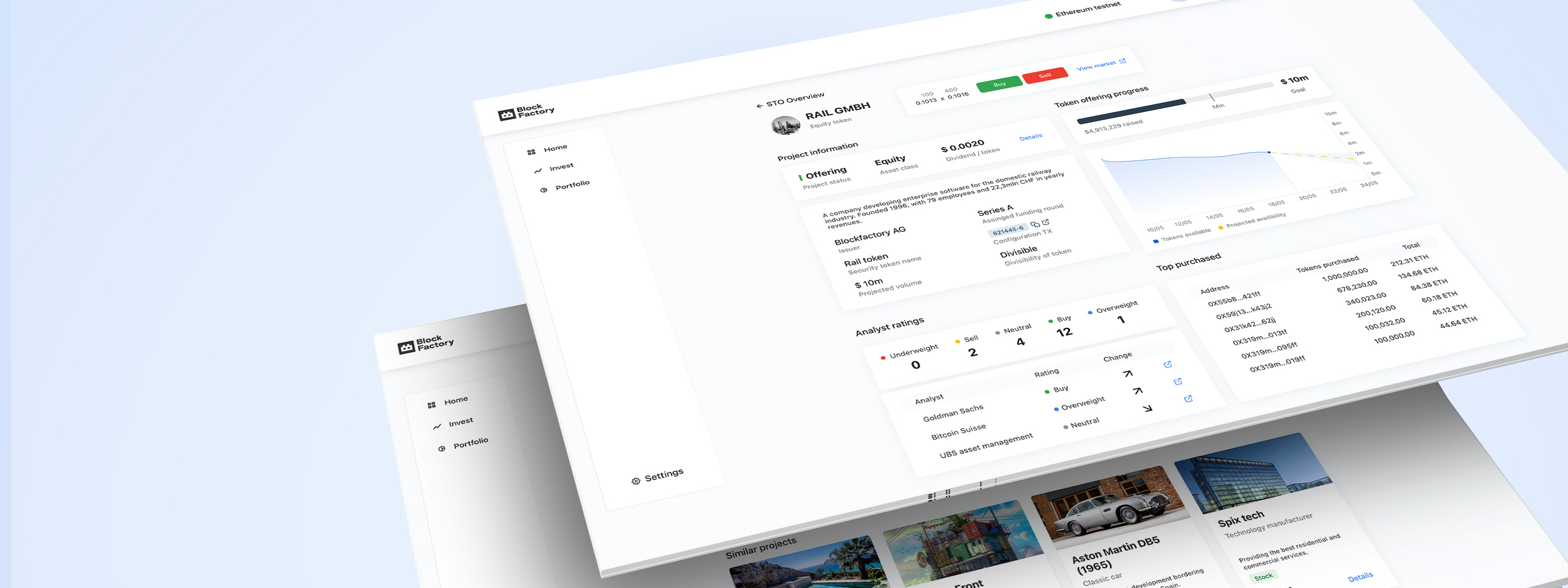Click the 212.31 ETH total value
Viewport: 1568px width, 588px height.
point(1409,260)
